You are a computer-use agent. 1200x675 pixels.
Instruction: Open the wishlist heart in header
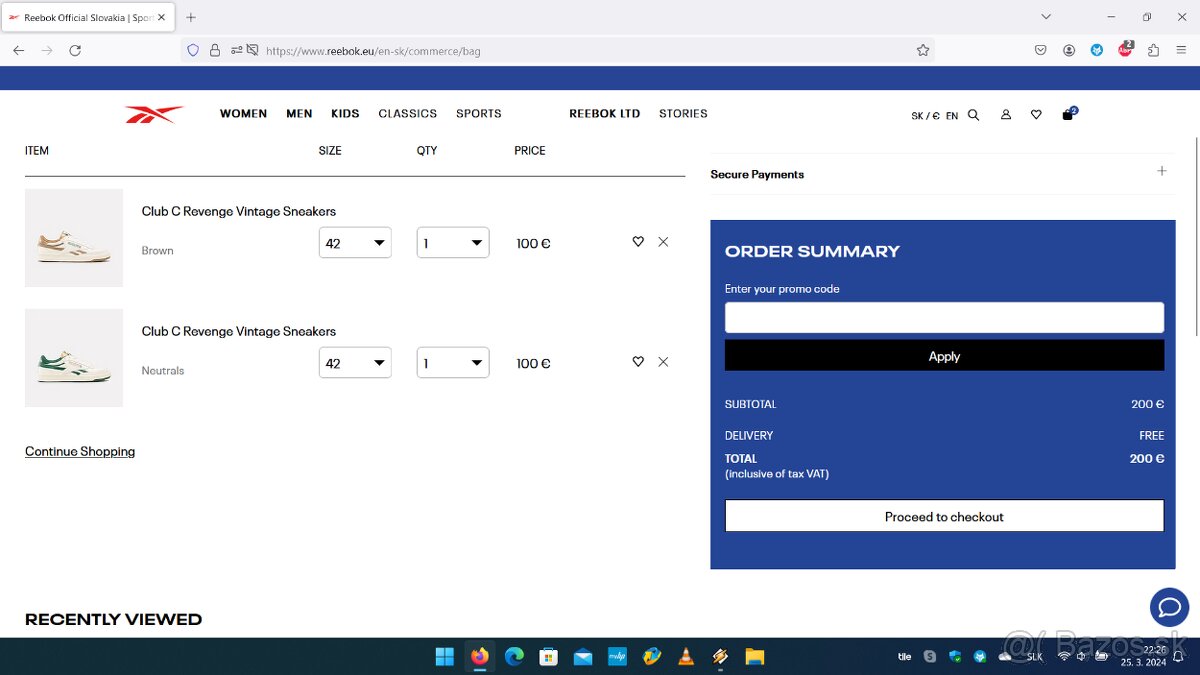click(1036, 115)
